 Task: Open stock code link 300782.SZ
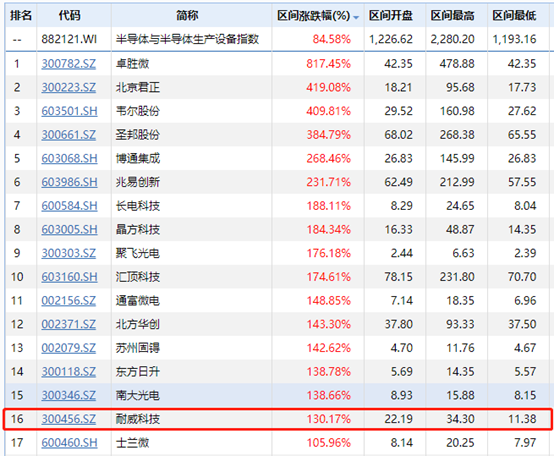coord(69,64)
